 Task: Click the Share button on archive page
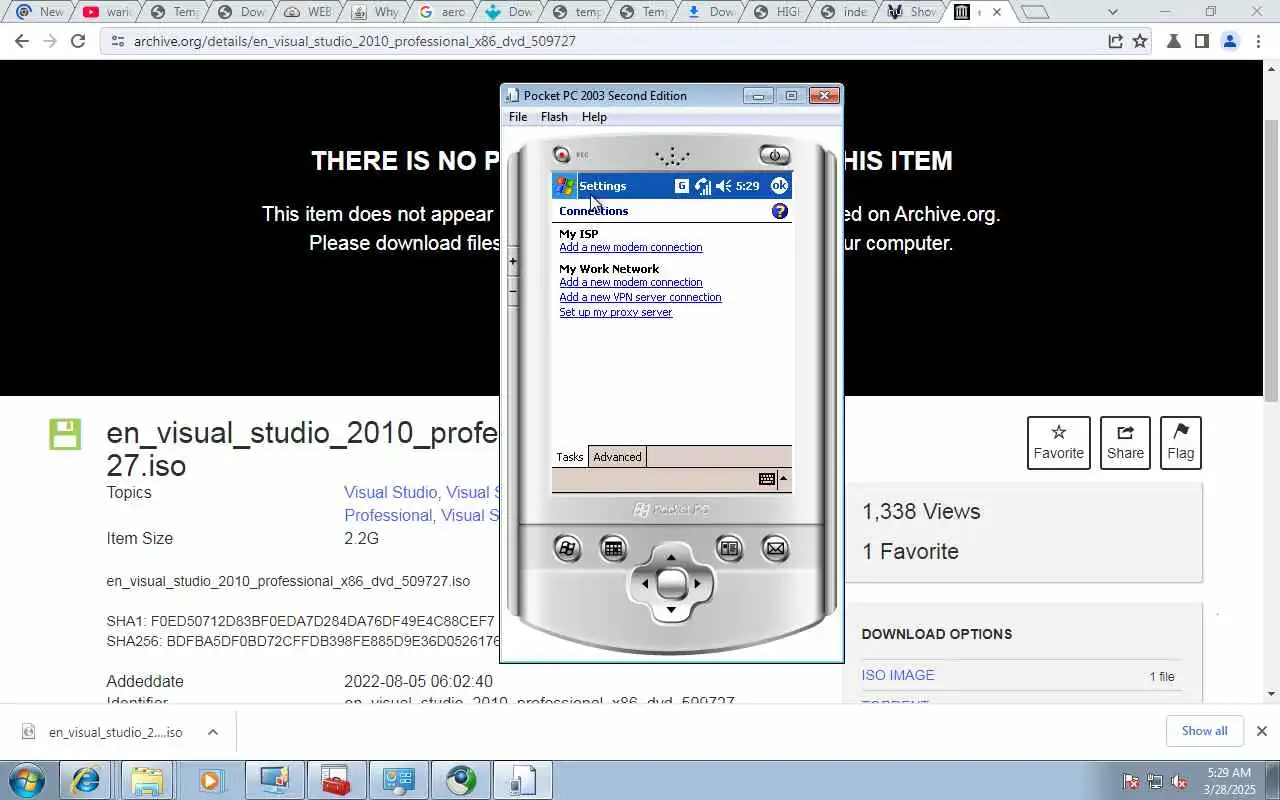click(x=1125, y=443)
